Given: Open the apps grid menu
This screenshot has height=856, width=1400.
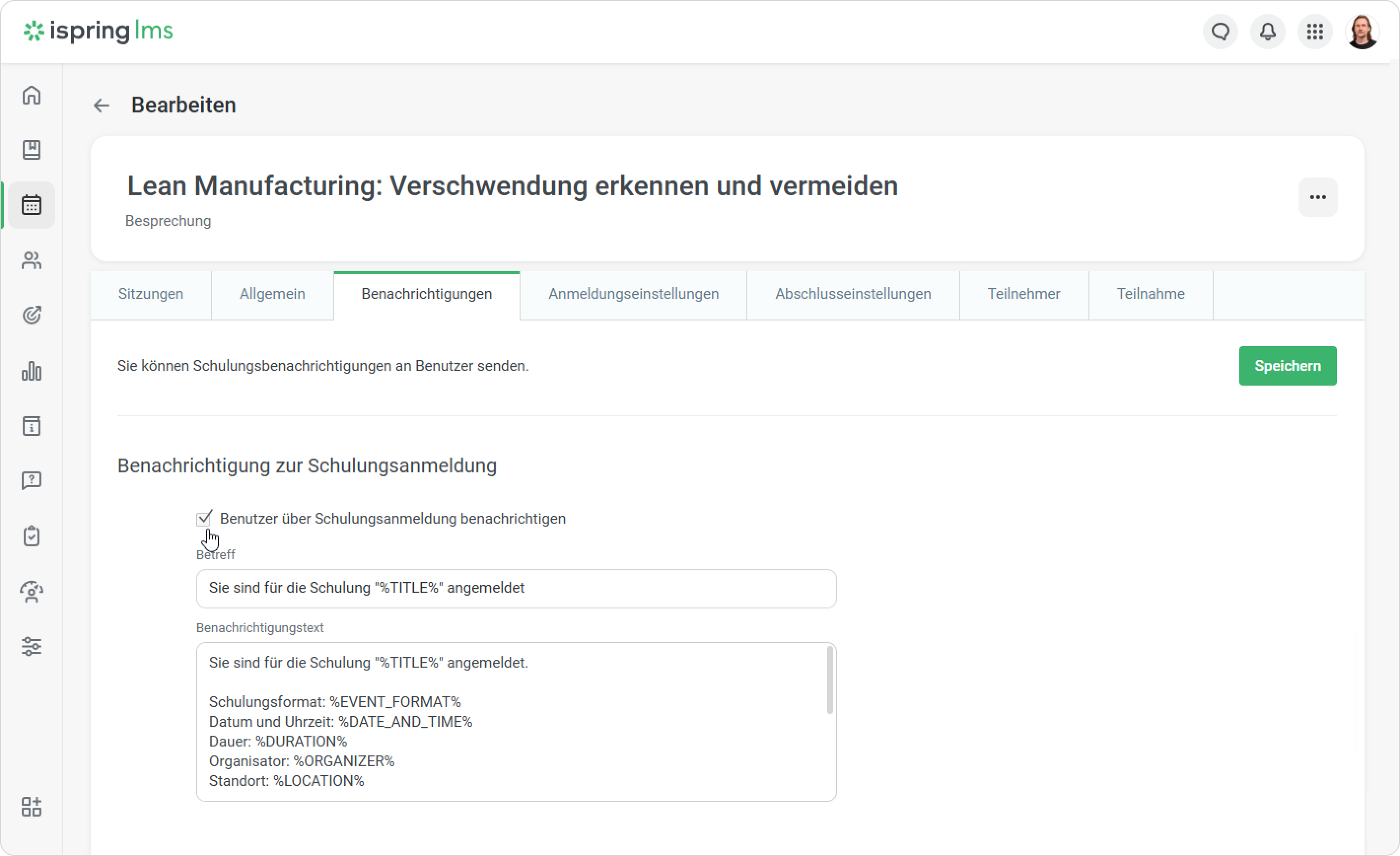Looking at the screenshot, I should pos(1315,32).
